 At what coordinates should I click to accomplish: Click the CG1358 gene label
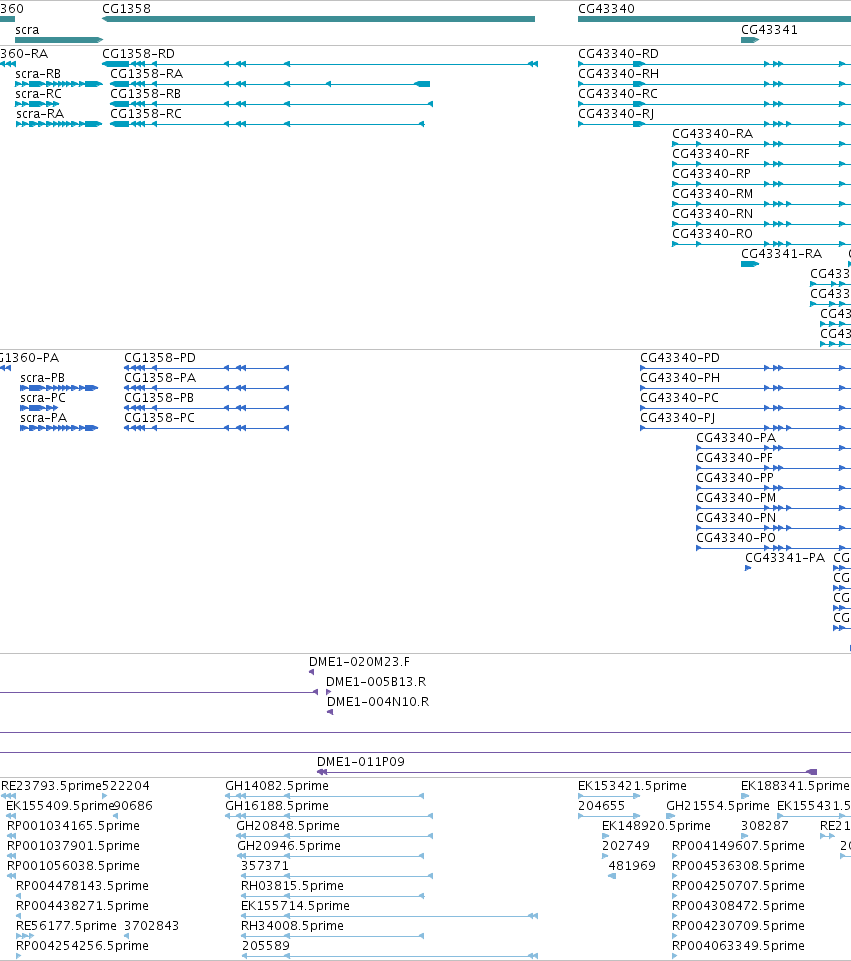(x=126, y=9)
